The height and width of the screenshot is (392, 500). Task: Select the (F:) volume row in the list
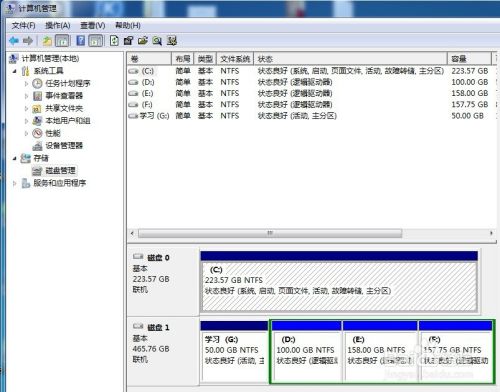pyautogui.click(x=312, y=105)
